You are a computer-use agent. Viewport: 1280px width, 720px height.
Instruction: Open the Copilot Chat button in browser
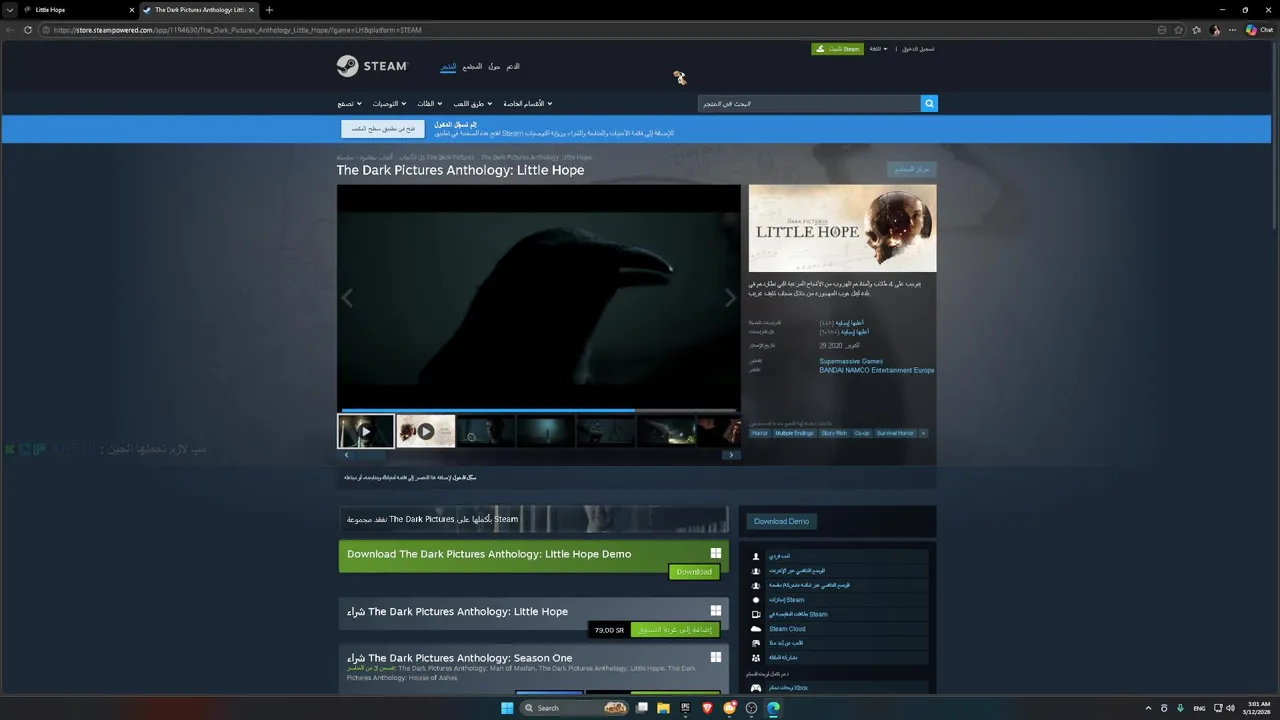point(1259,30)
